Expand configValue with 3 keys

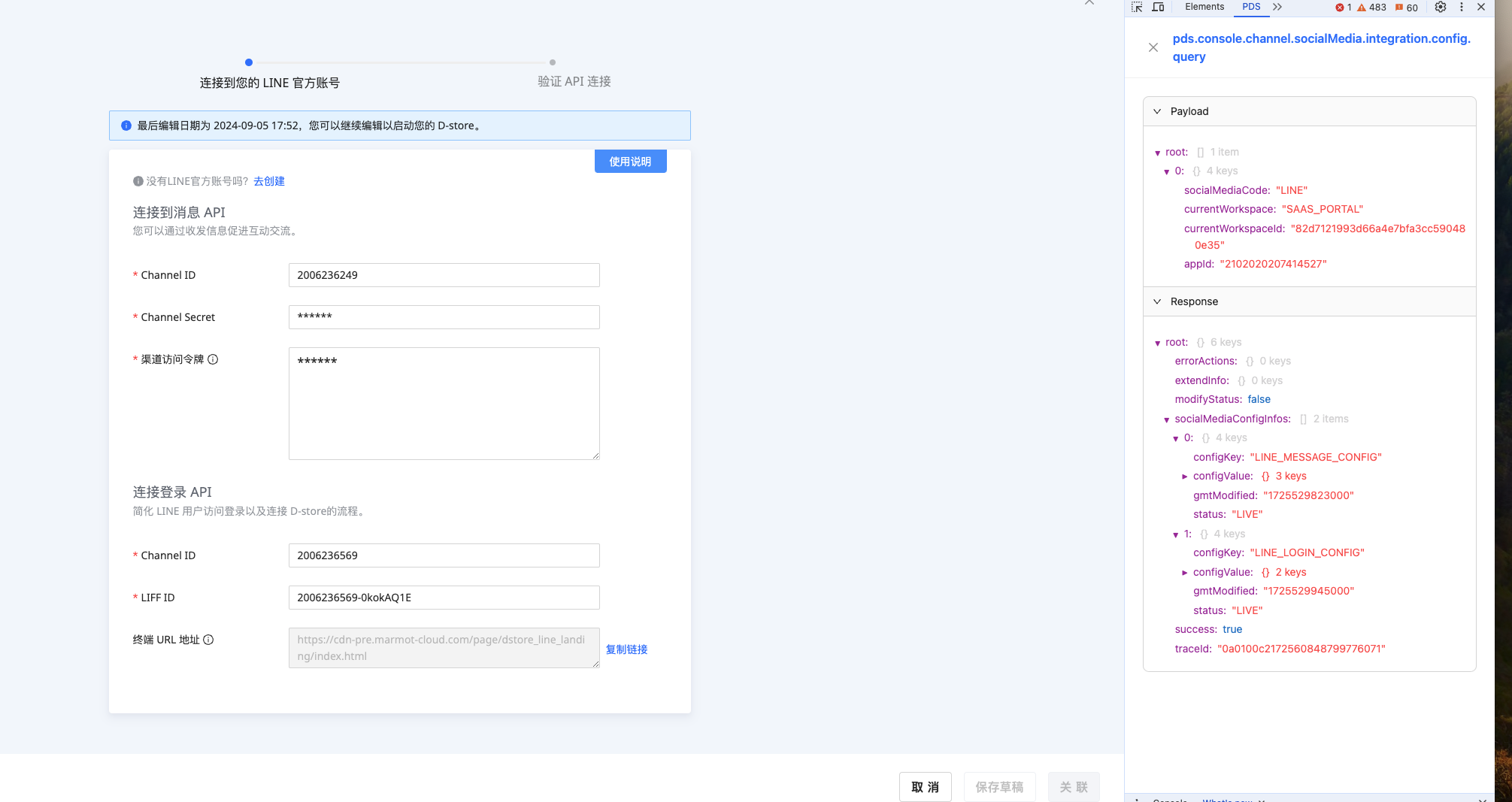pyautogui.click(x=1185, y=477)
